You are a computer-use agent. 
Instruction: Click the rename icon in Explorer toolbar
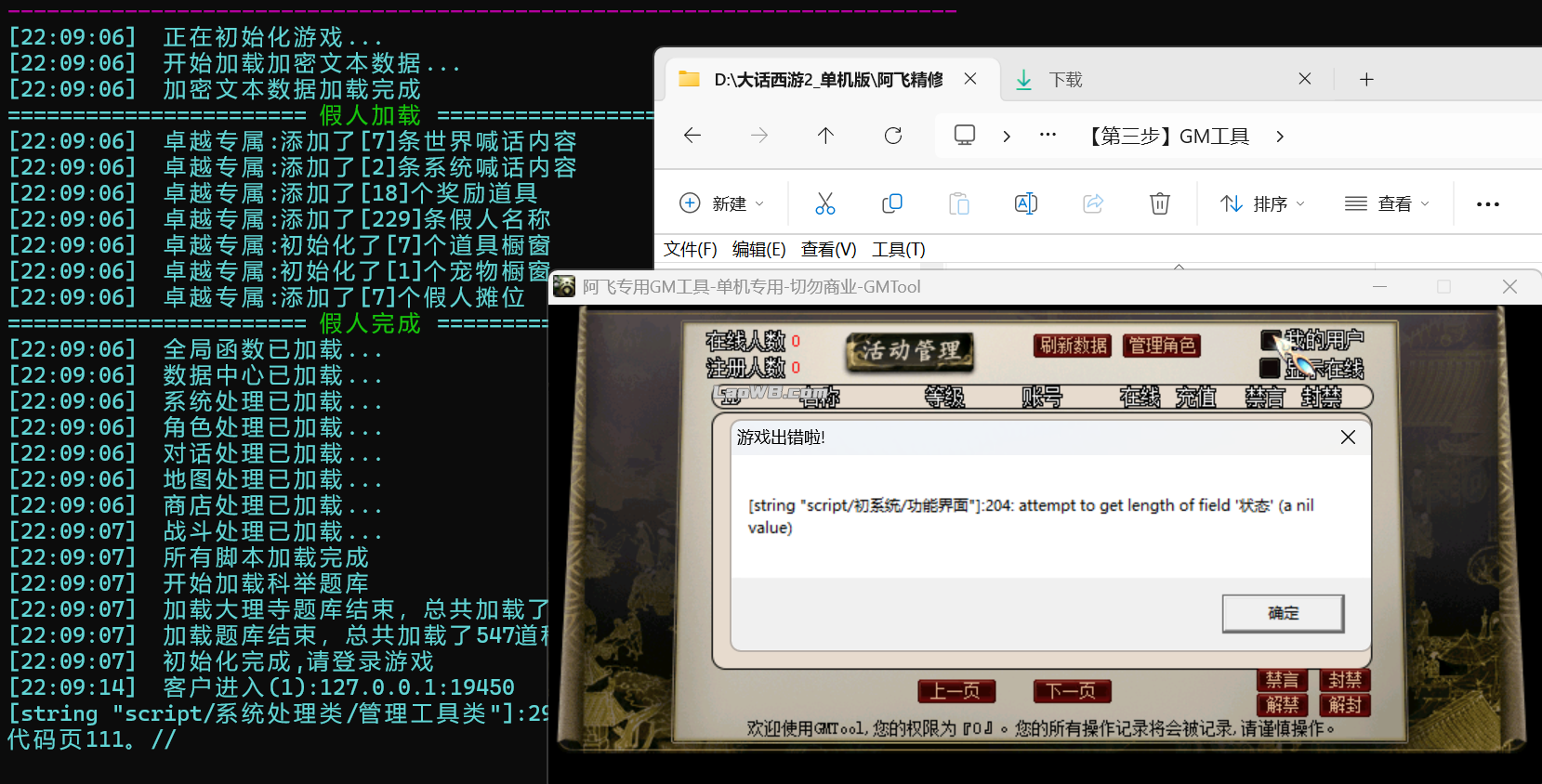click(x=1025, y=203)
